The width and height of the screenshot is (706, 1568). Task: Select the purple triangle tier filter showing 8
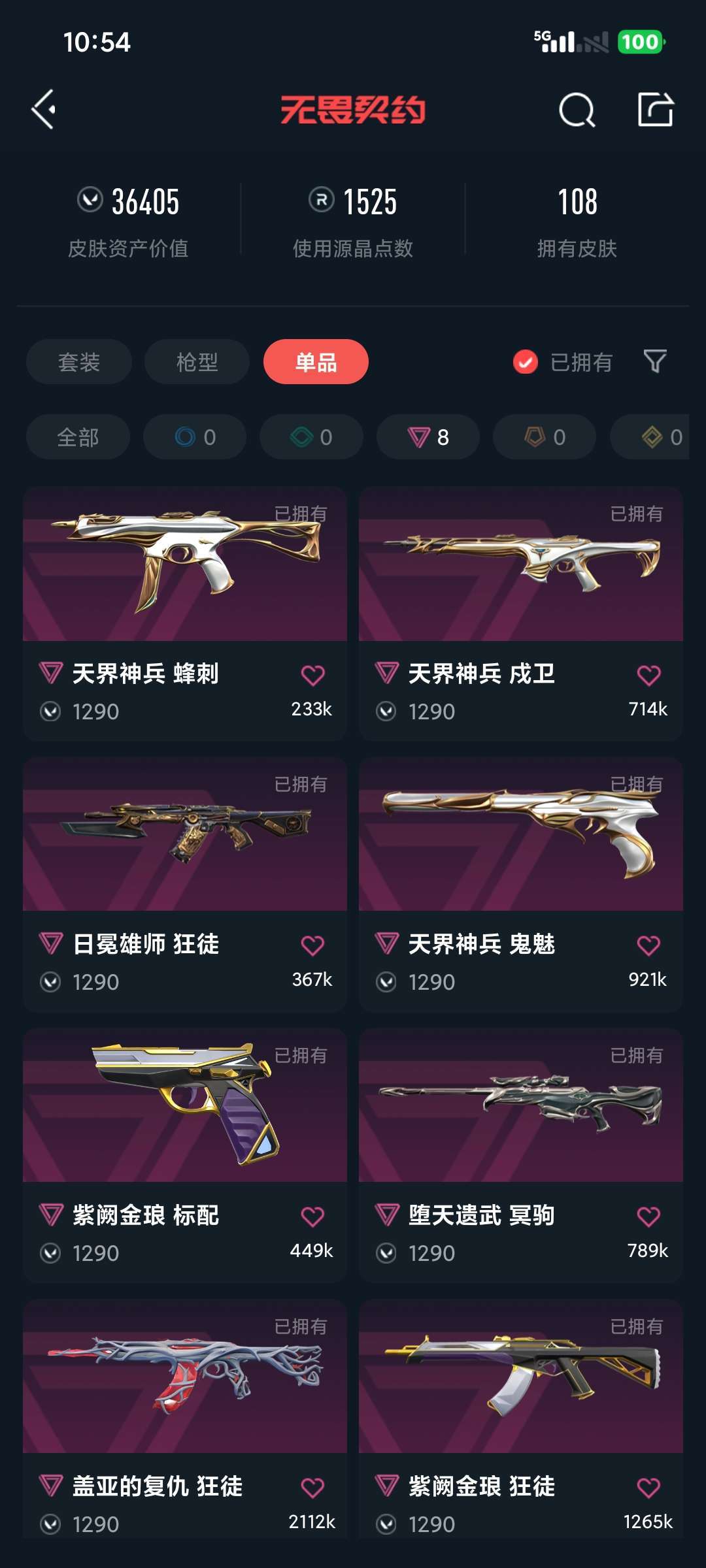pyautogui.click(x=428, y=436)
